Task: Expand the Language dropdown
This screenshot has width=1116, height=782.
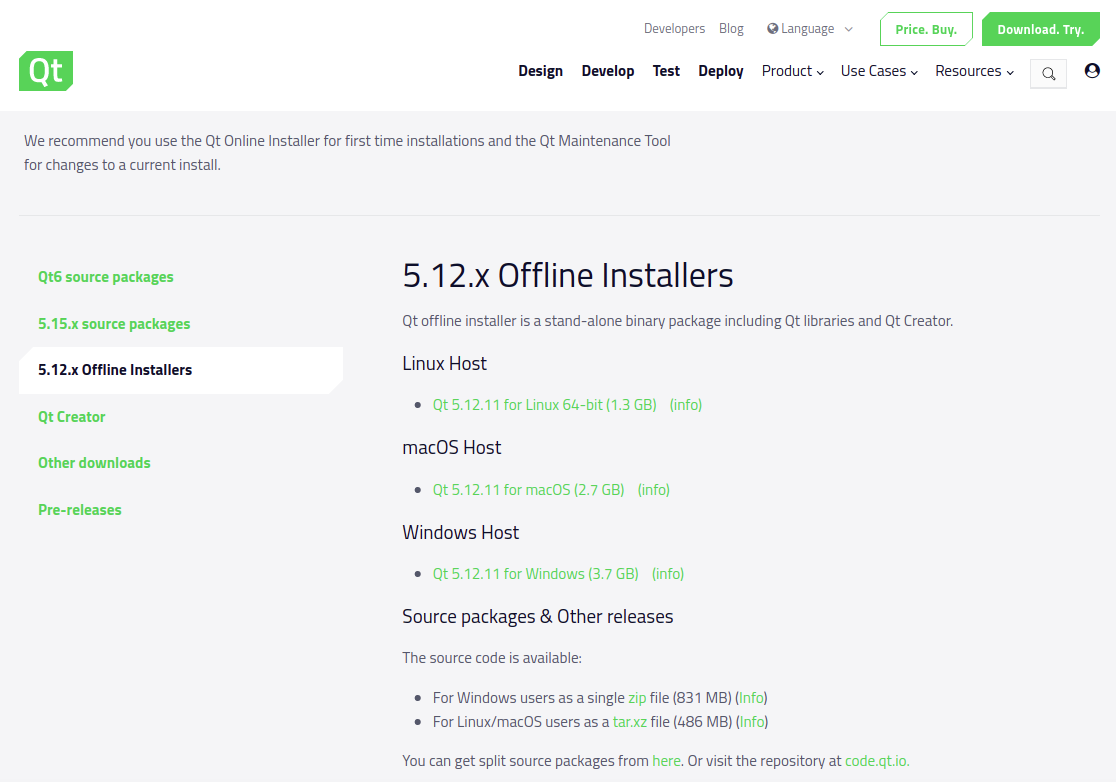Action: (x=810, y=28)
